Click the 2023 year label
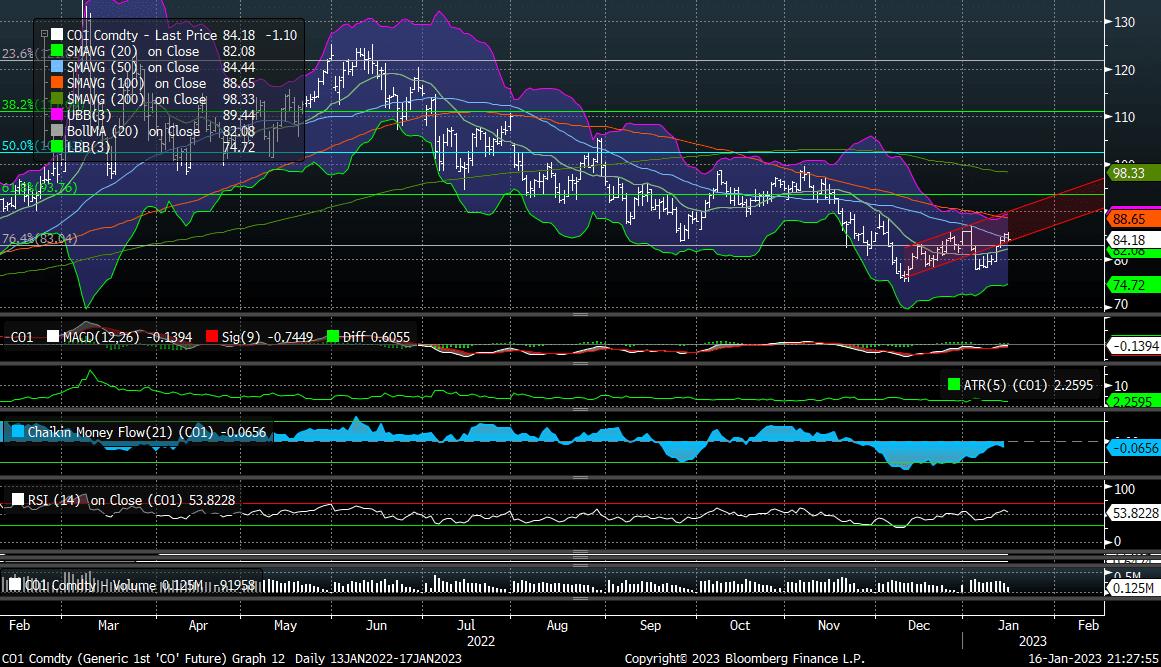The image size is (1161, 667). [x=1033, y=641]
